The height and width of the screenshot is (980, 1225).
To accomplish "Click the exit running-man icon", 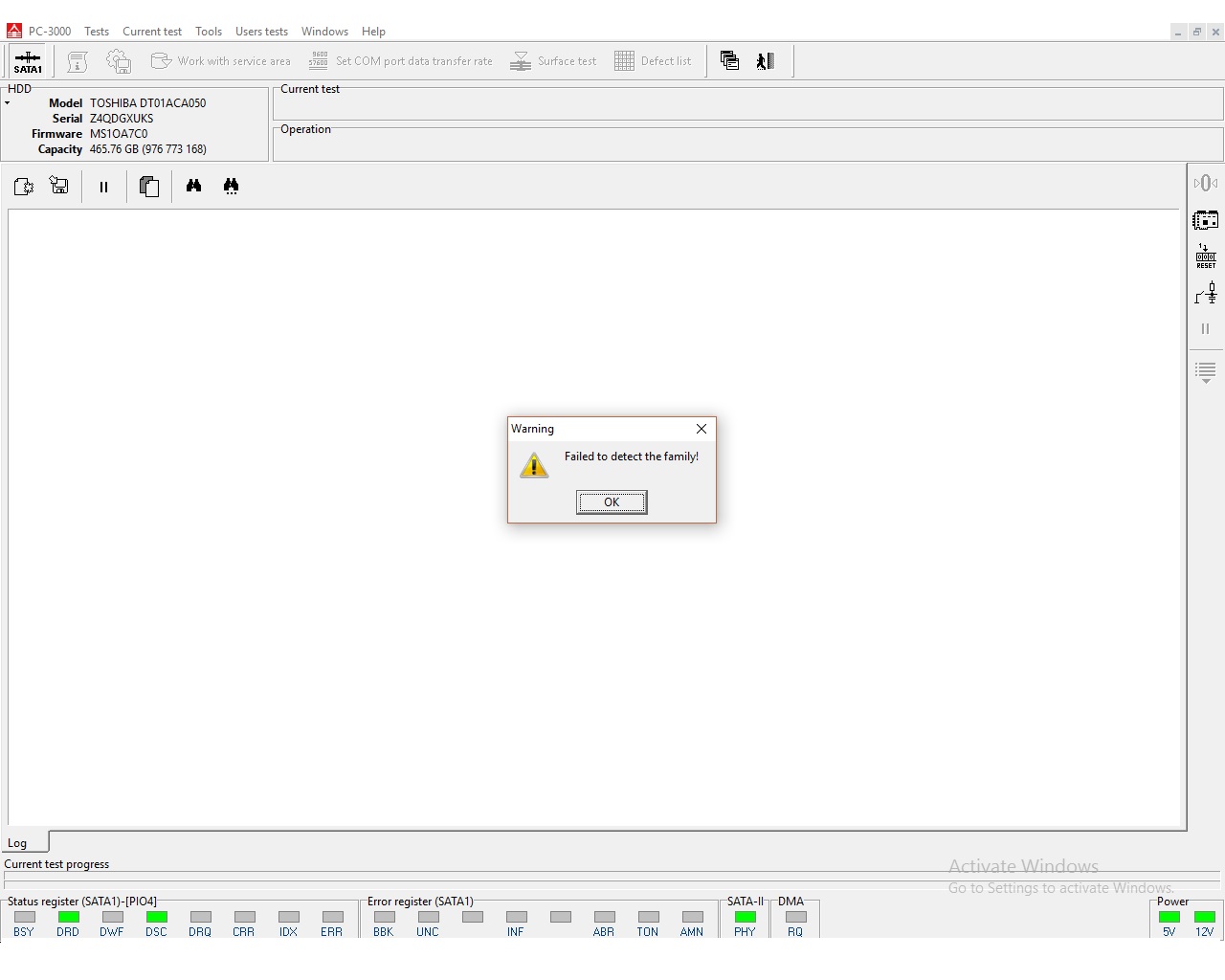I will tap(765, 61).
